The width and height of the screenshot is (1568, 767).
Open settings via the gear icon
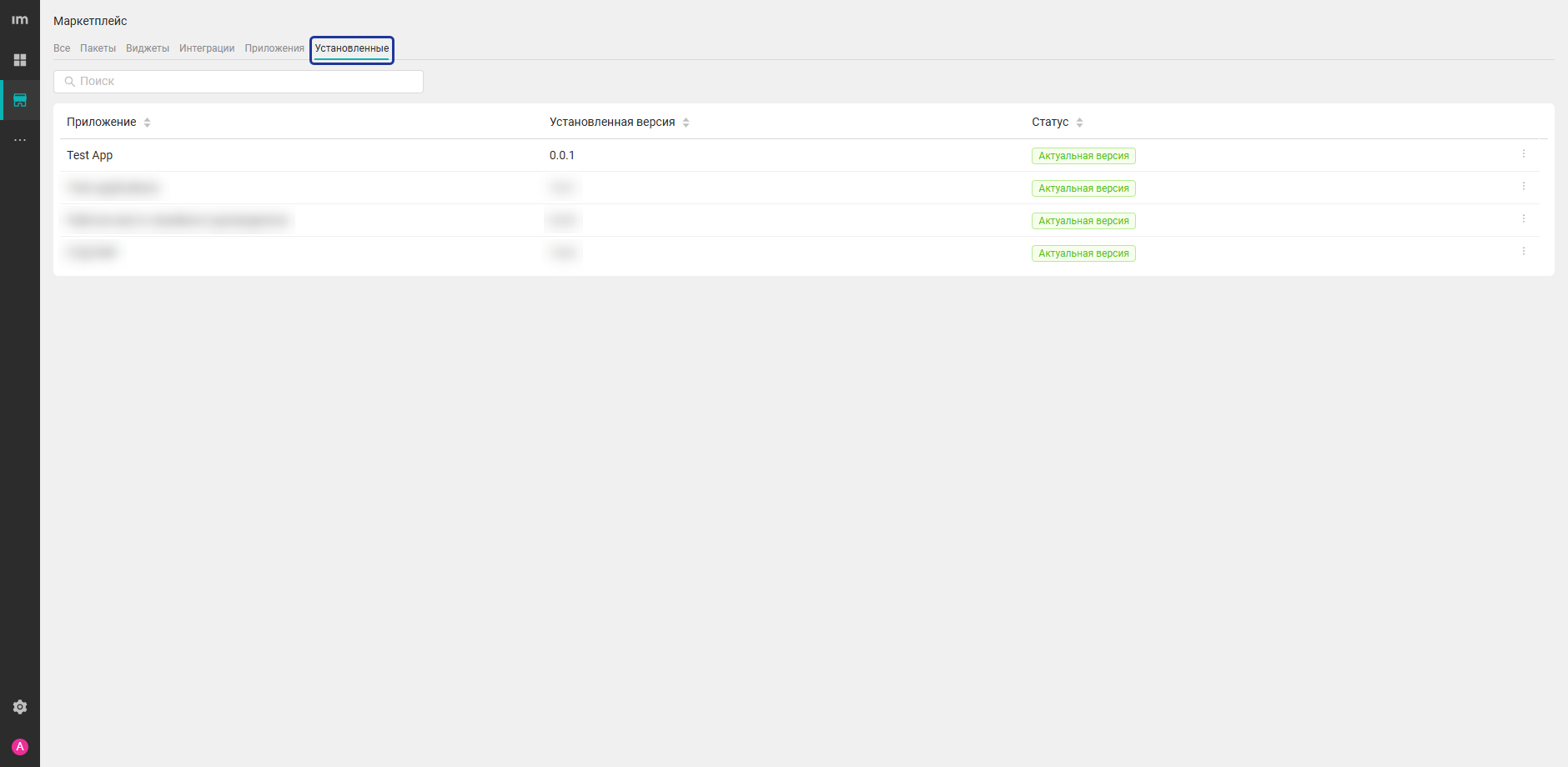[x=20, y=707]
